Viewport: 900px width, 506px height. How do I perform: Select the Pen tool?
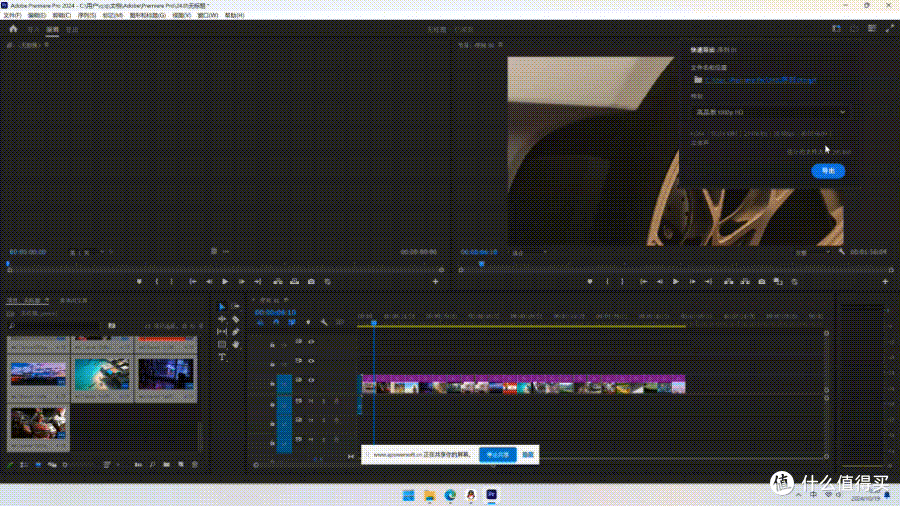(235, 332)
